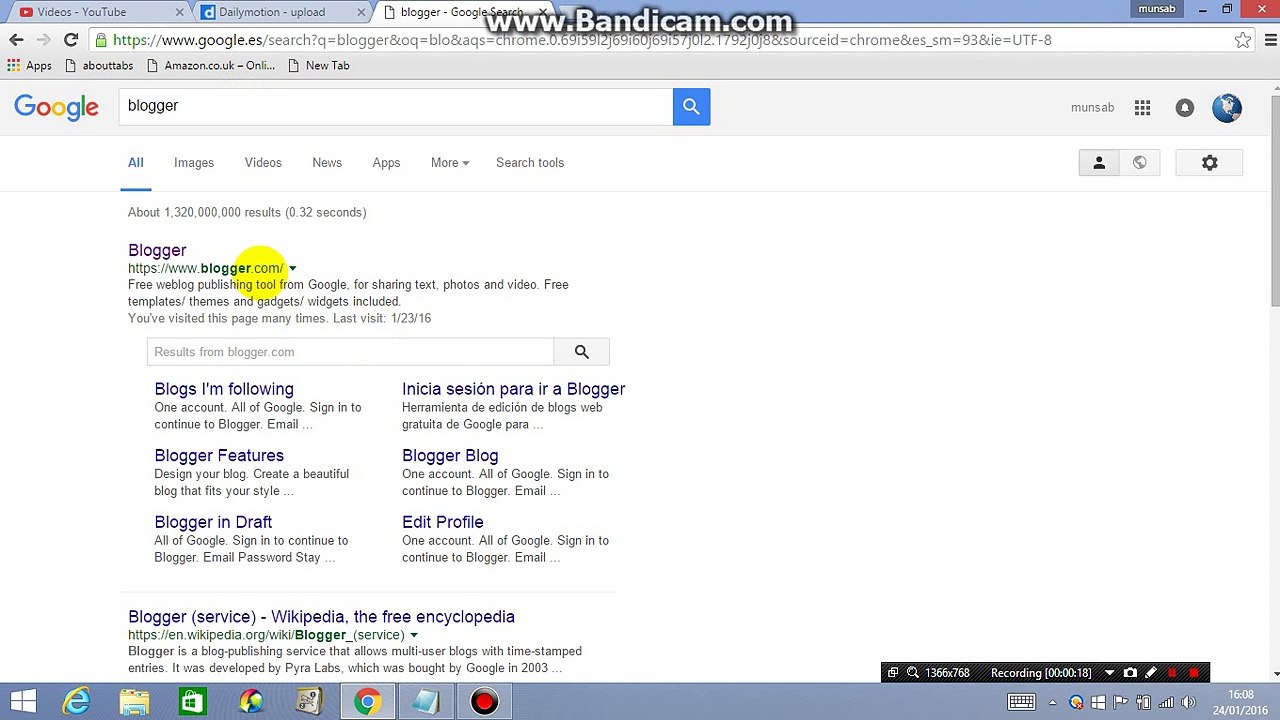Click the Bandicam magnifier find-window icon
The image size is (1280, 720).
pos(914,673)
